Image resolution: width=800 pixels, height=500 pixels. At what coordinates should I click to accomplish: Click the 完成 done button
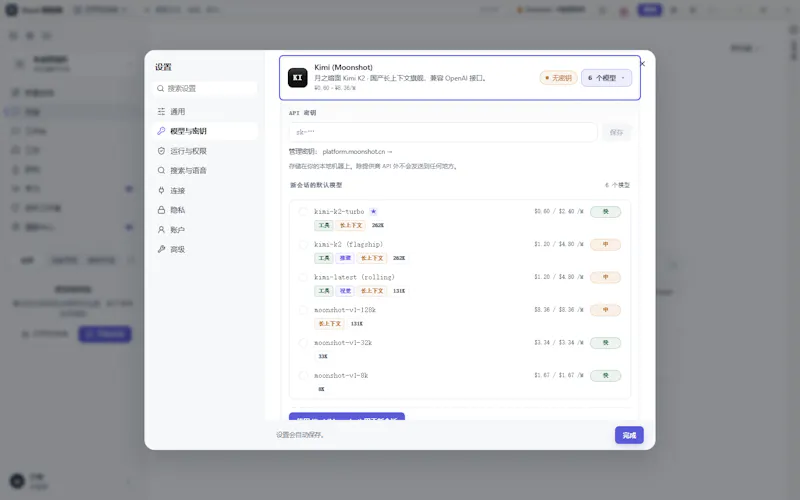629,435
